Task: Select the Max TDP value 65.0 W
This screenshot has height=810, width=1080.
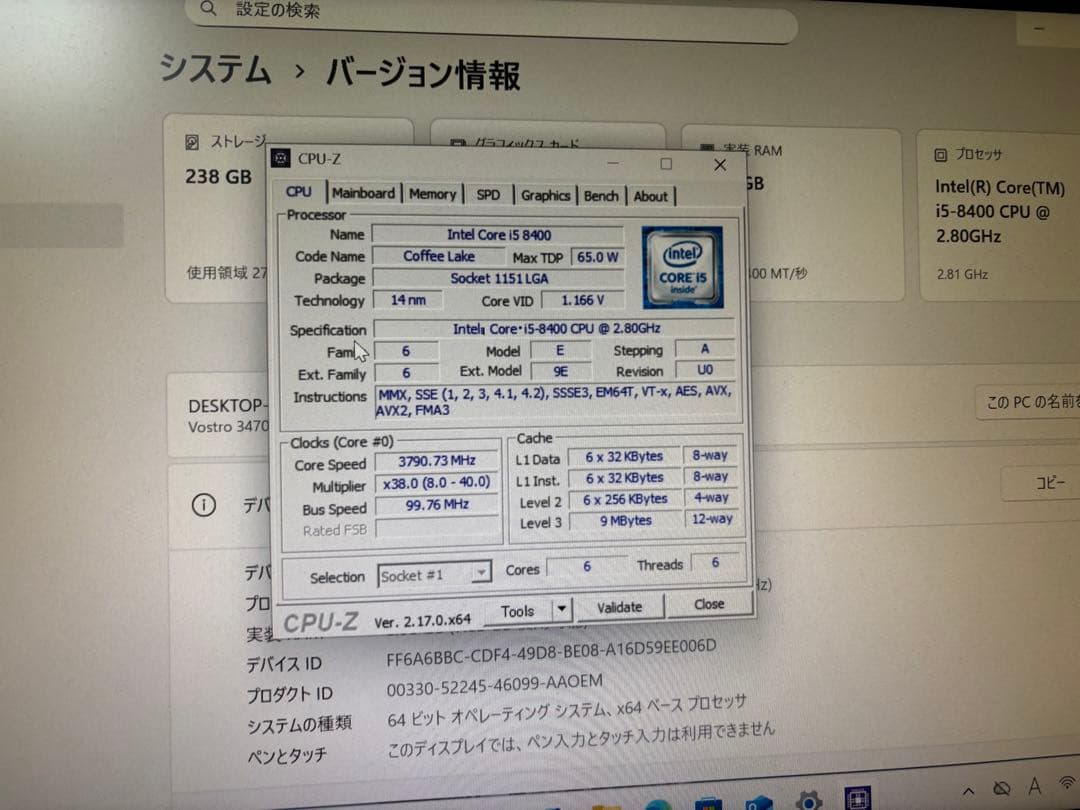Action: click(x=597, y=257)
